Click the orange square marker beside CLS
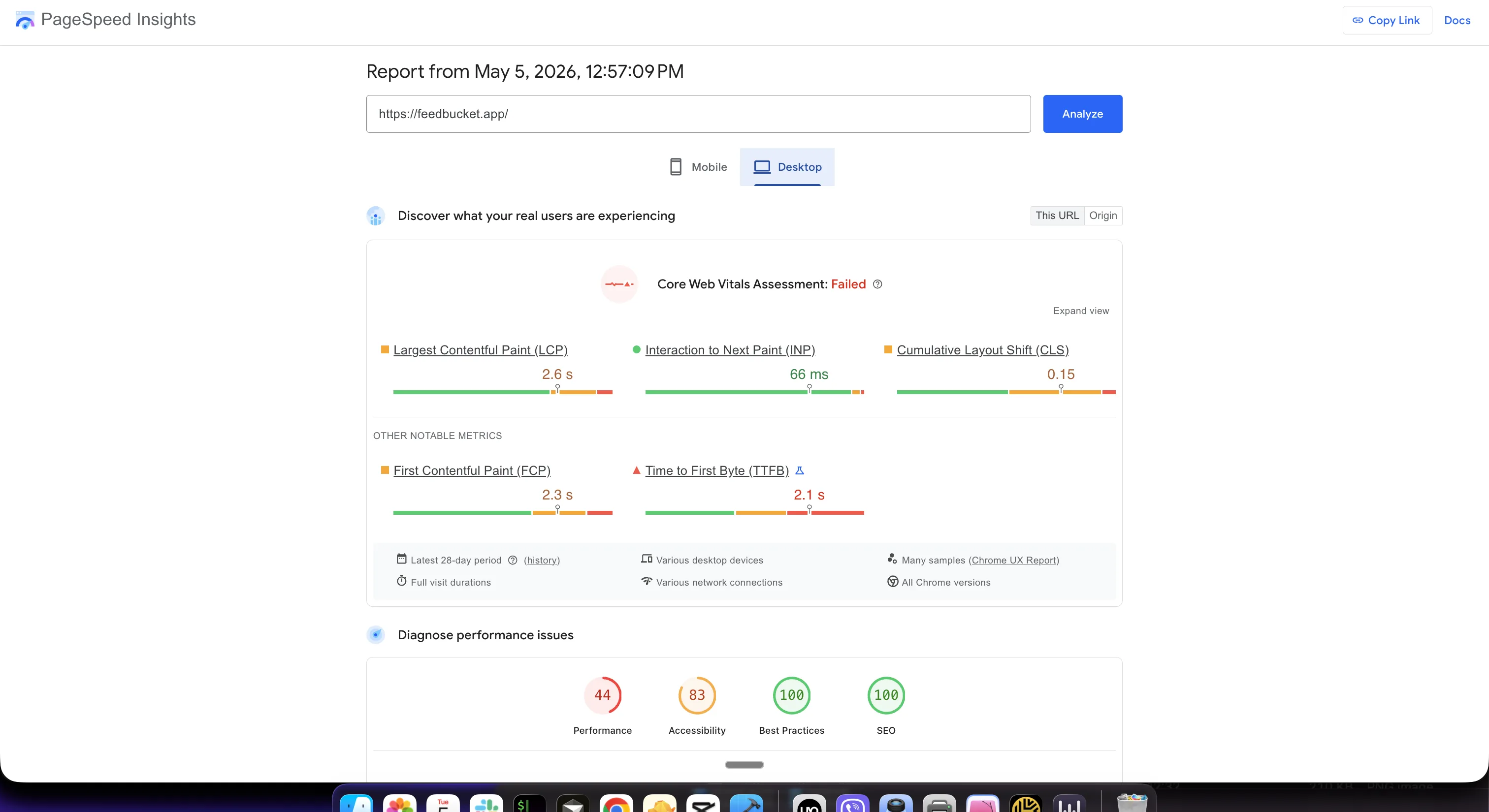1489x812 pixels. pyautogui.click(x=888, y=349)
